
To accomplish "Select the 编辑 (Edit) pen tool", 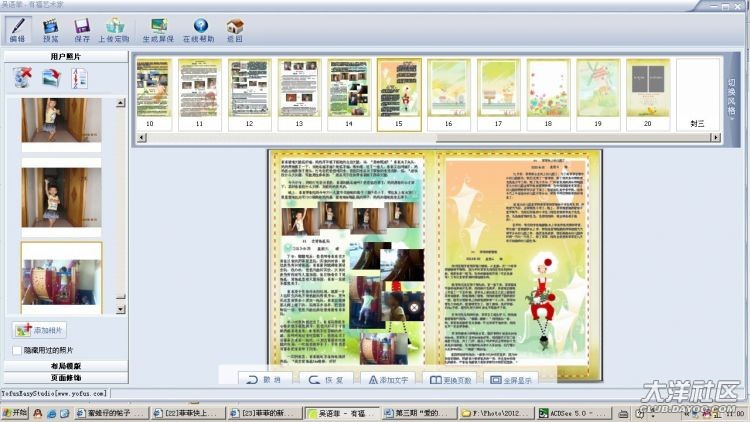I will [17, 28].
